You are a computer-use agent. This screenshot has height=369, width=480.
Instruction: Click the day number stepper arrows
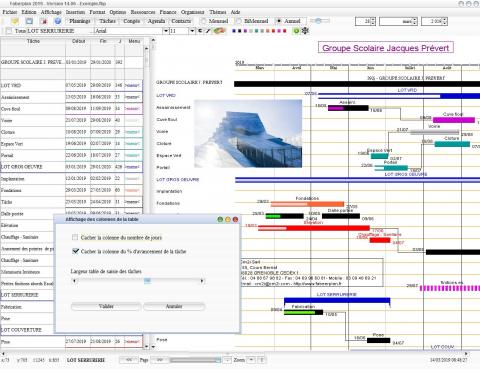pyautogui.click(x=373, y=21)
